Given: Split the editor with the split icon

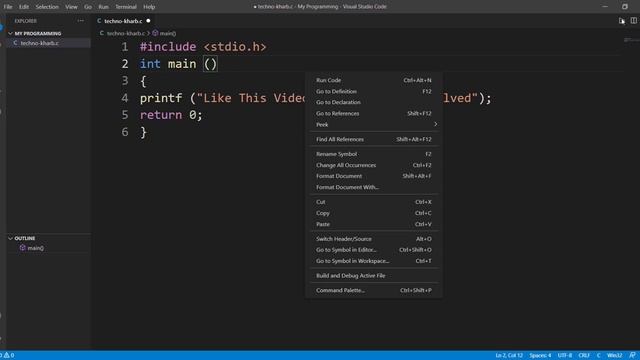Looking at the screenshot, I should pyautogui.click(x=633, y=21).
